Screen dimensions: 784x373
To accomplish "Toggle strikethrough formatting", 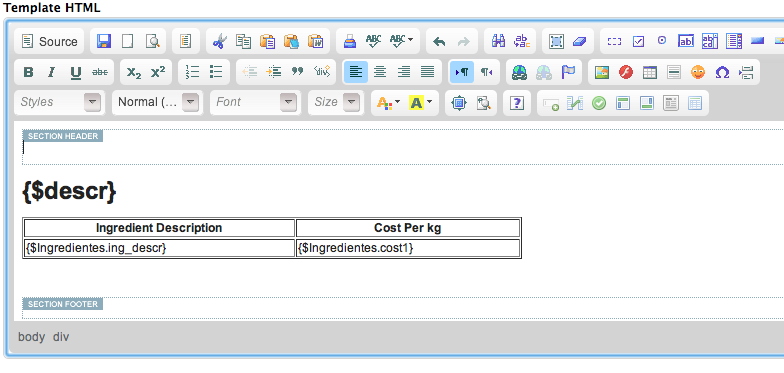I will (x=100, y=72).
